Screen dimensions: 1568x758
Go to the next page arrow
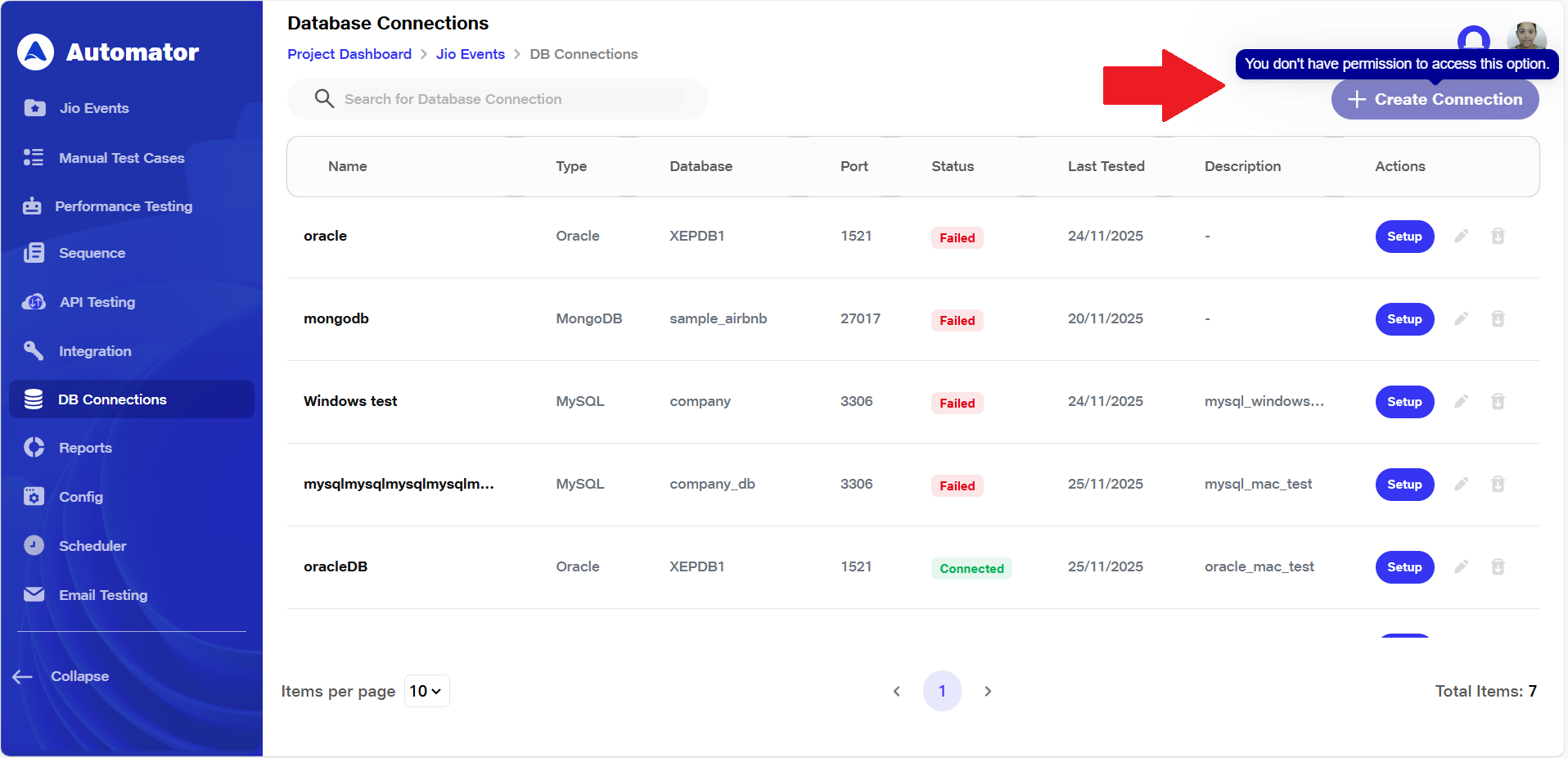(x=988, y=692)
